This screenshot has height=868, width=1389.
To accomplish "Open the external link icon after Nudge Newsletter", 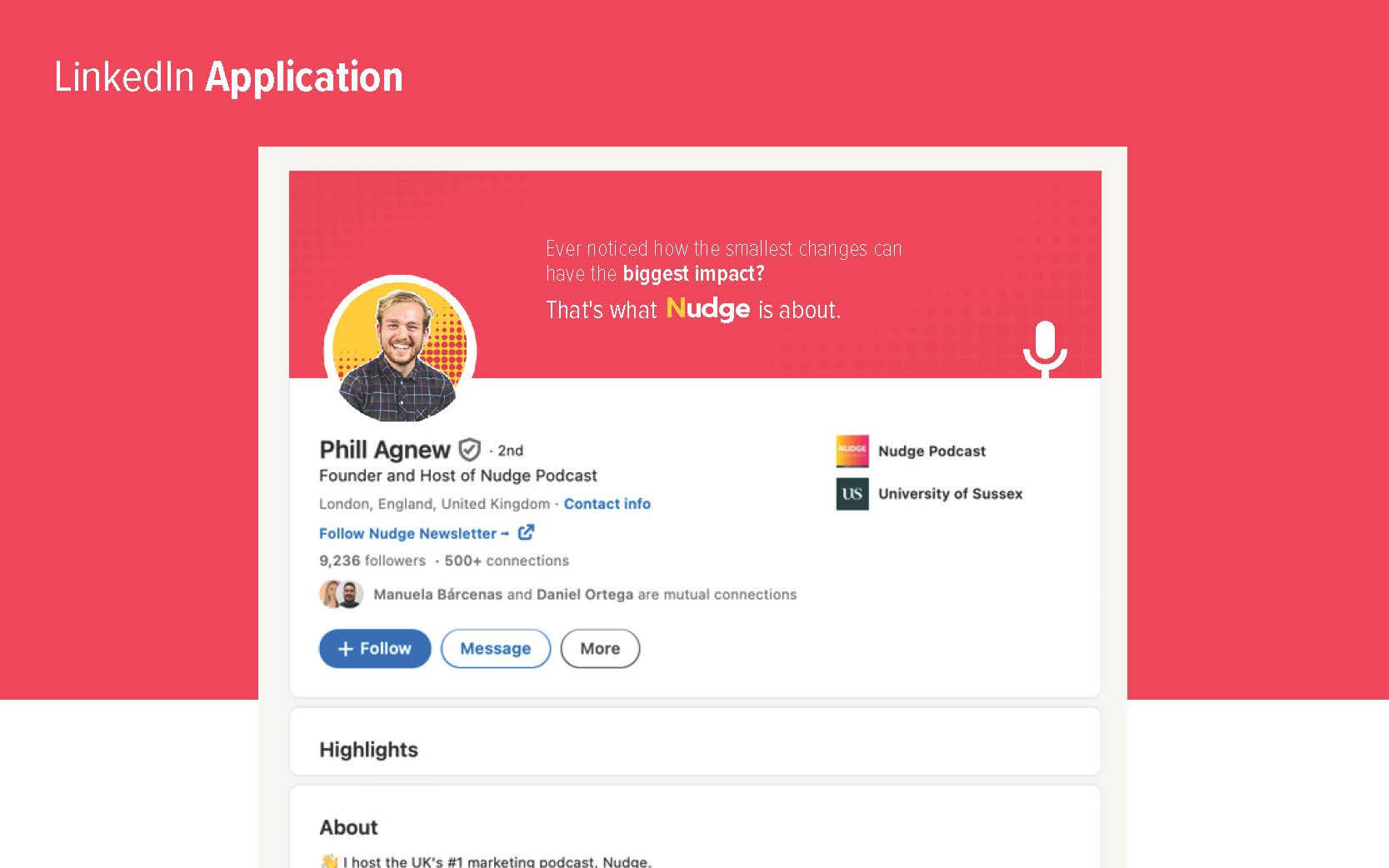I will click(526, 532).
